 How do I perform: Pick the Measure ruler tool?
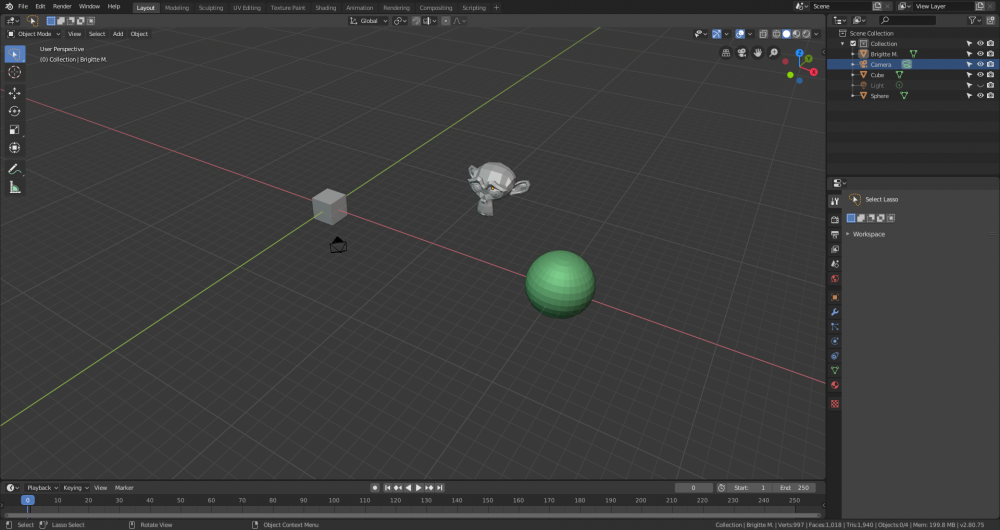click(15, 188)
